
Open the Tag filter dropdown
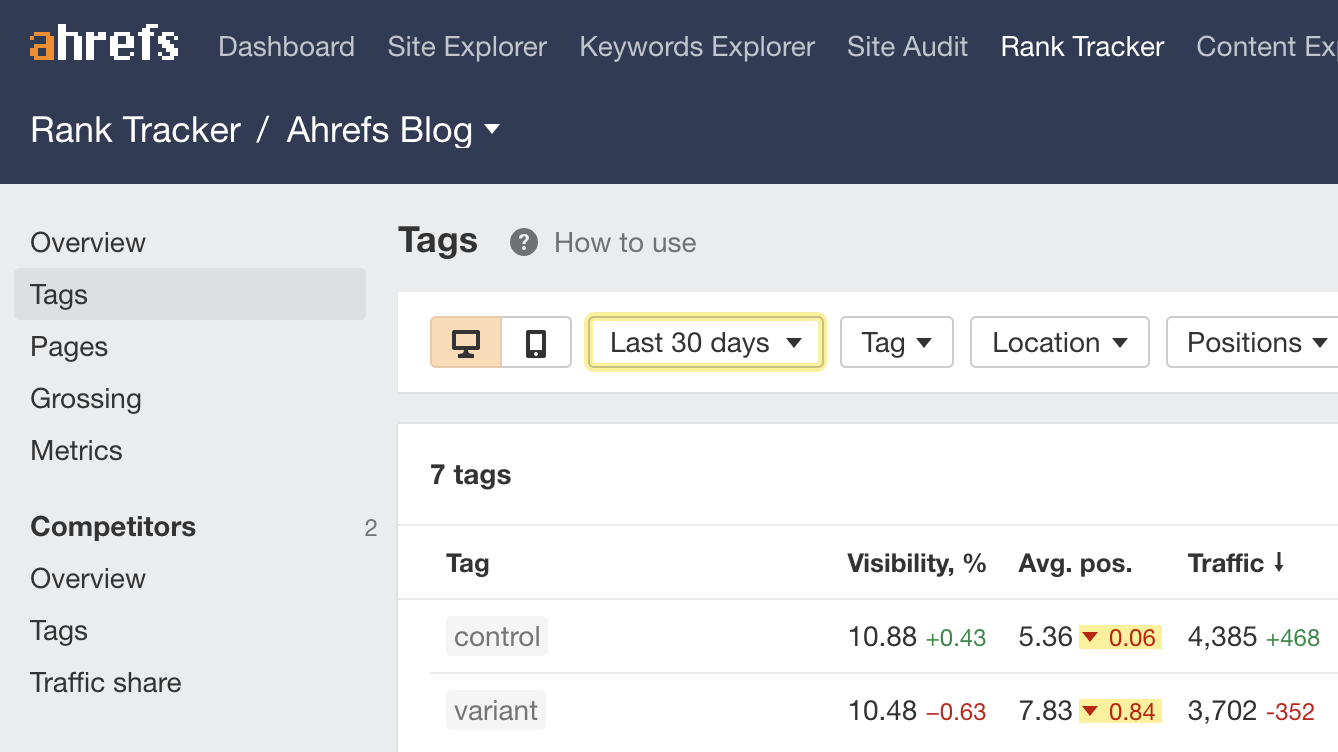(x=896, y=342)
